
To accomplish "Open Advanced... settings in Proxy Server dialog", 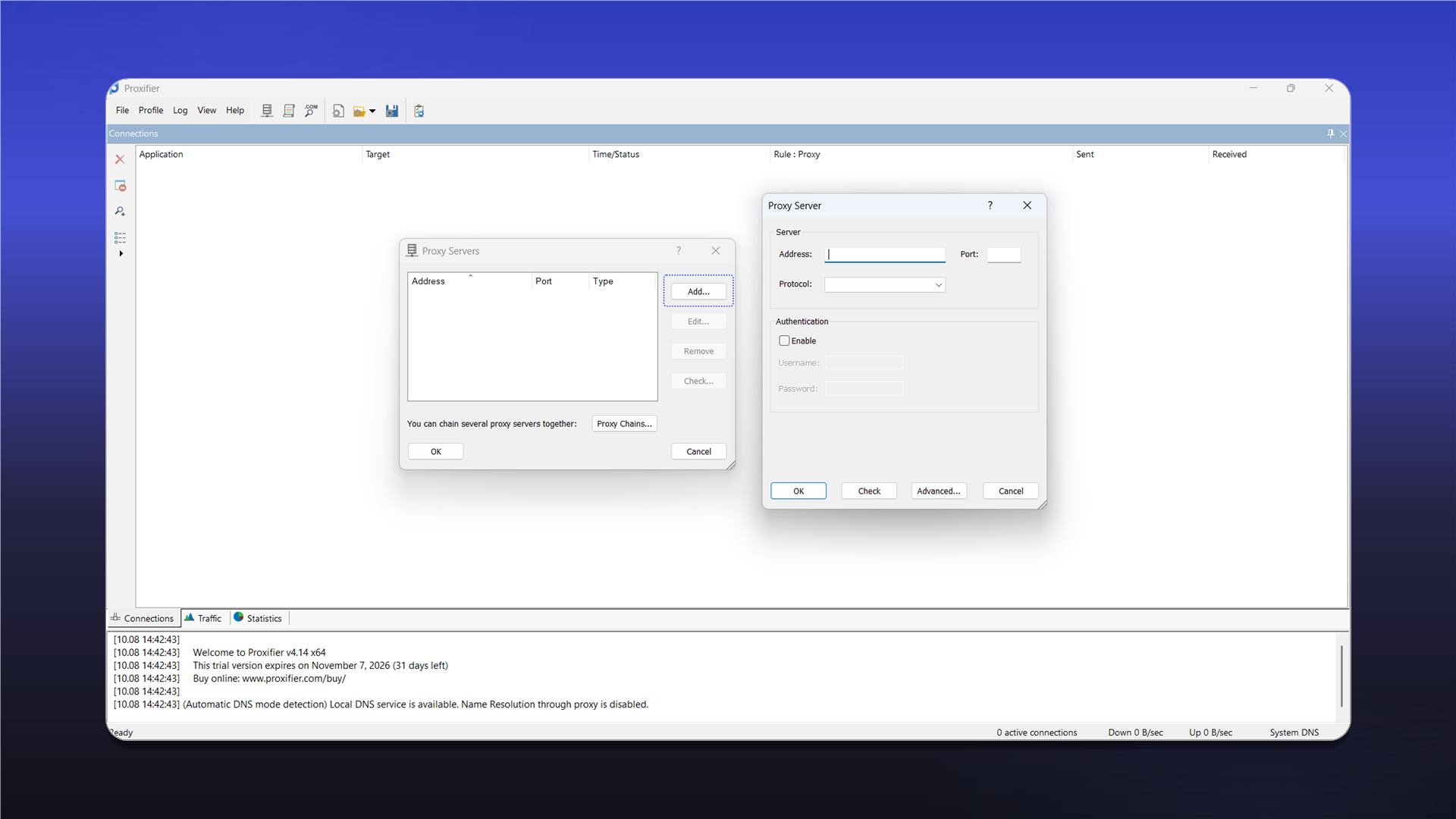I will (939, 491).
